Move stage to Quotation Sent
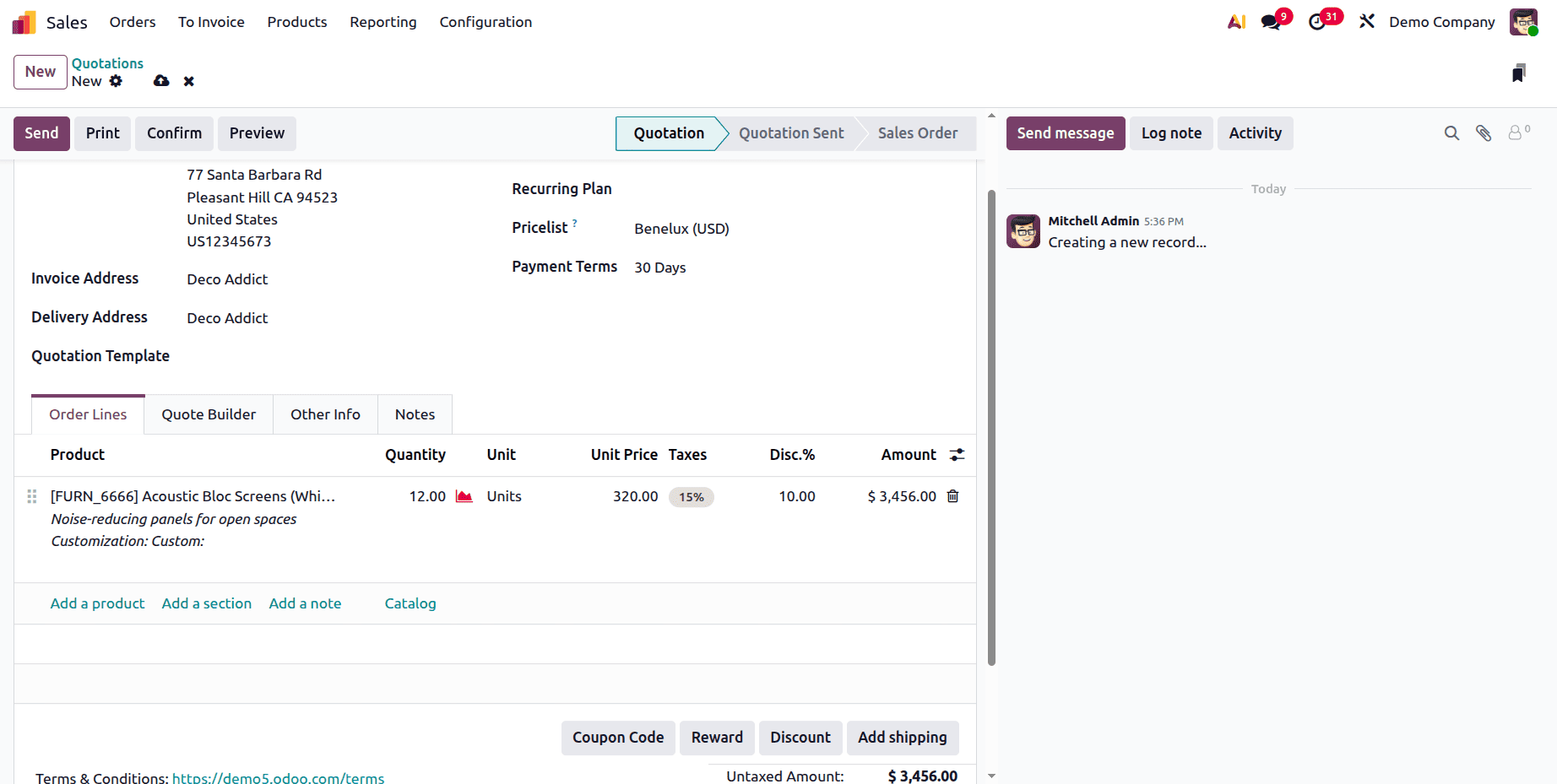The image size is (1557, 784). tap(790, 133)
